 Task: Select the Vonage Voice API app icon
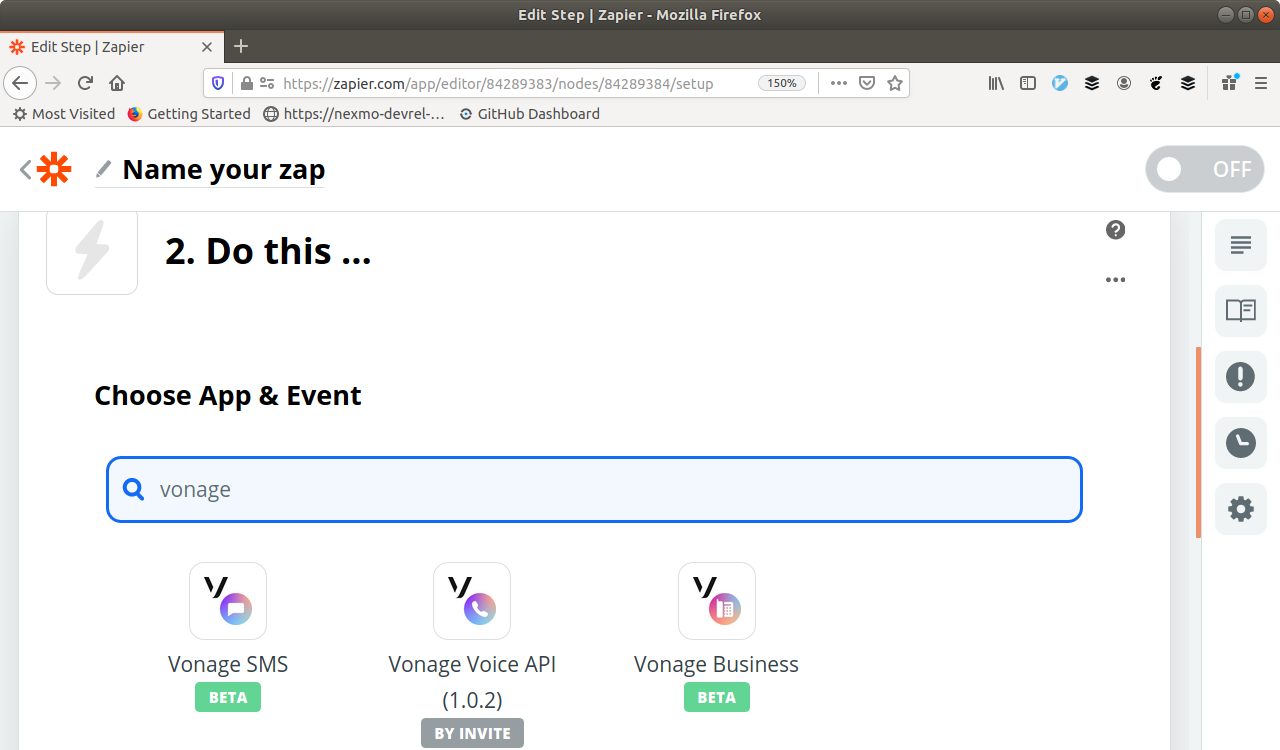472,601
